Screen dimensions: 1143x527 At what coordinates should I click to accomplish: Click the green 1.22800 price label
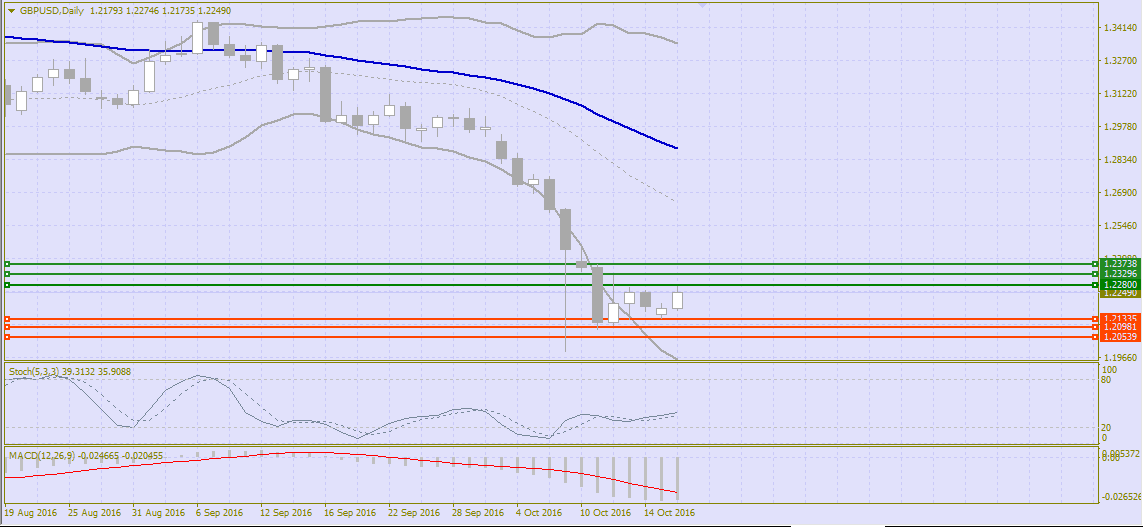[1120, 284]
